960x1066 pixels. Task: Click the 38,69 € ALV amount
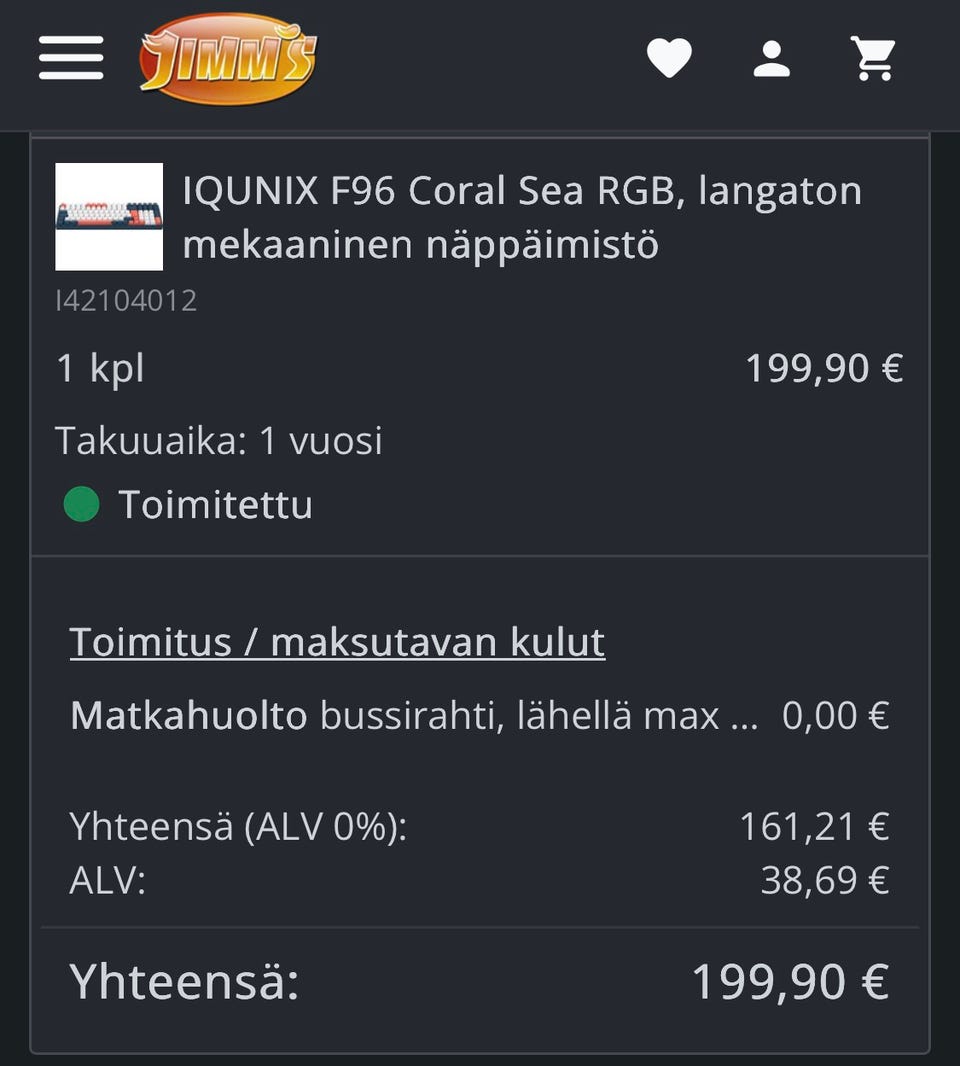coord(824,880)
